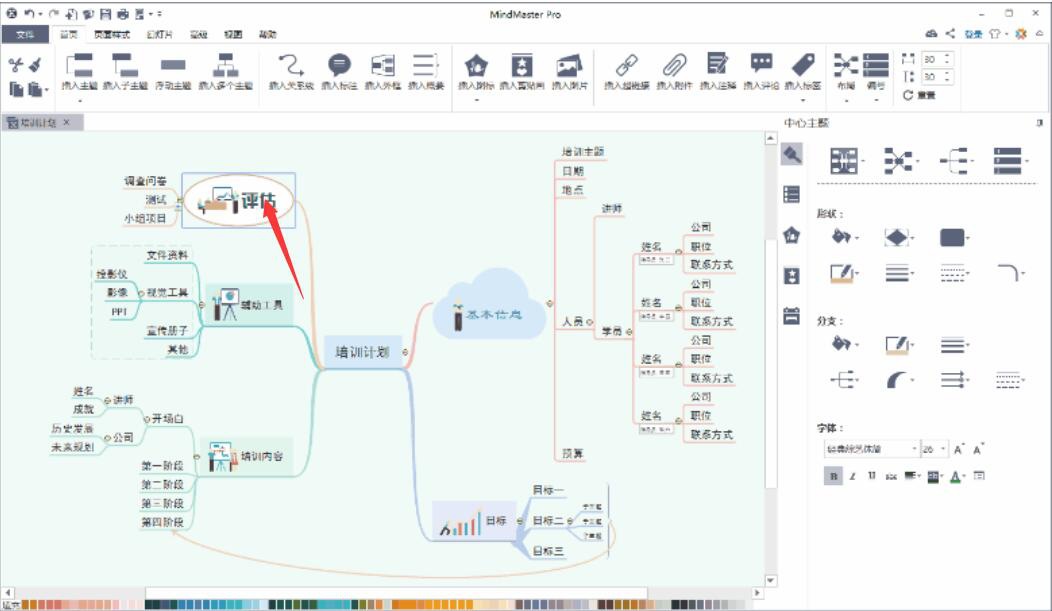Viewport: 1052px width, 611px height.
Task: Click the Copy icon in ribbon
Action: click(16, 89)
